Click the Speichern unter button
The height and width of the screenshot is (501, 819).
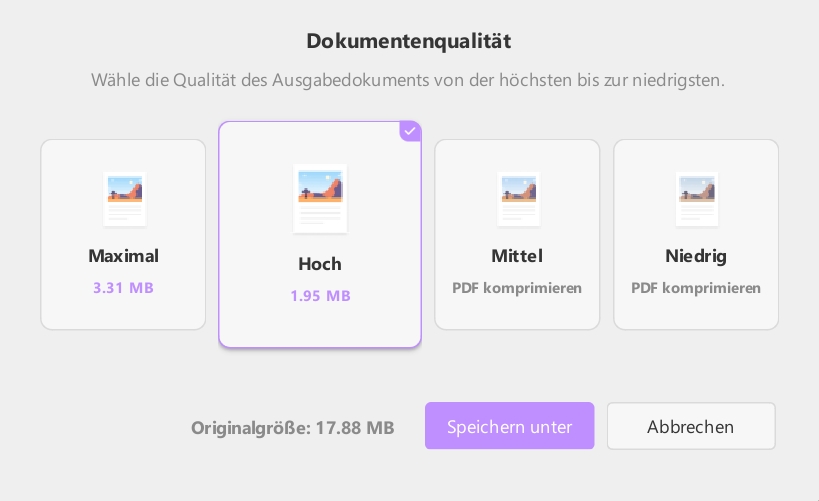point(509,426)
